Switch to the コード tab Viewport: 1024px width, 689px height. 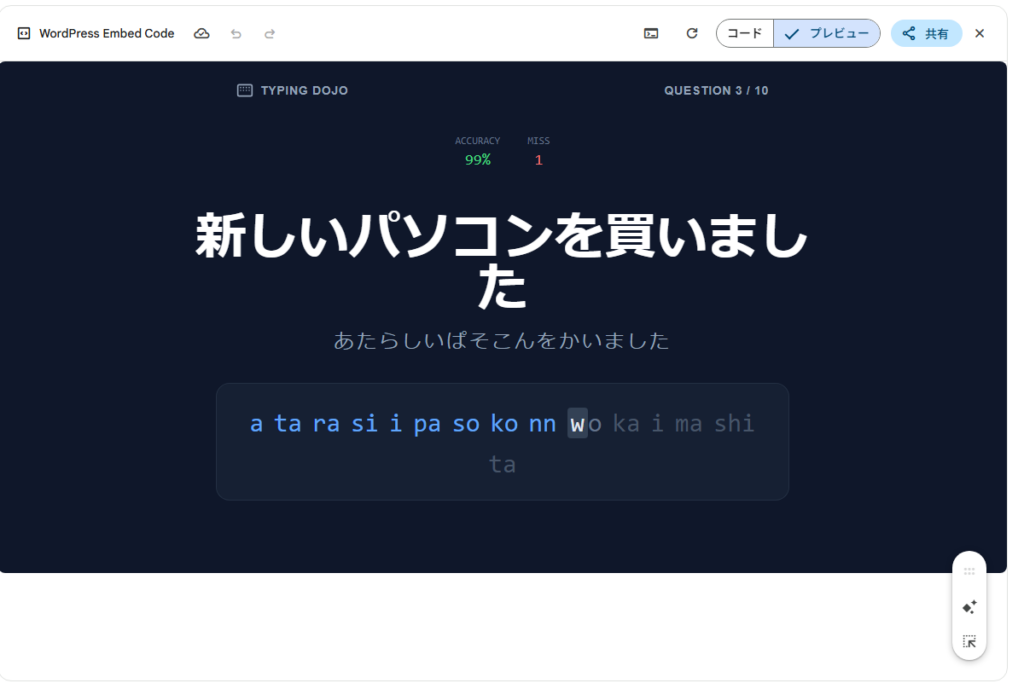(x=744, y=34)
